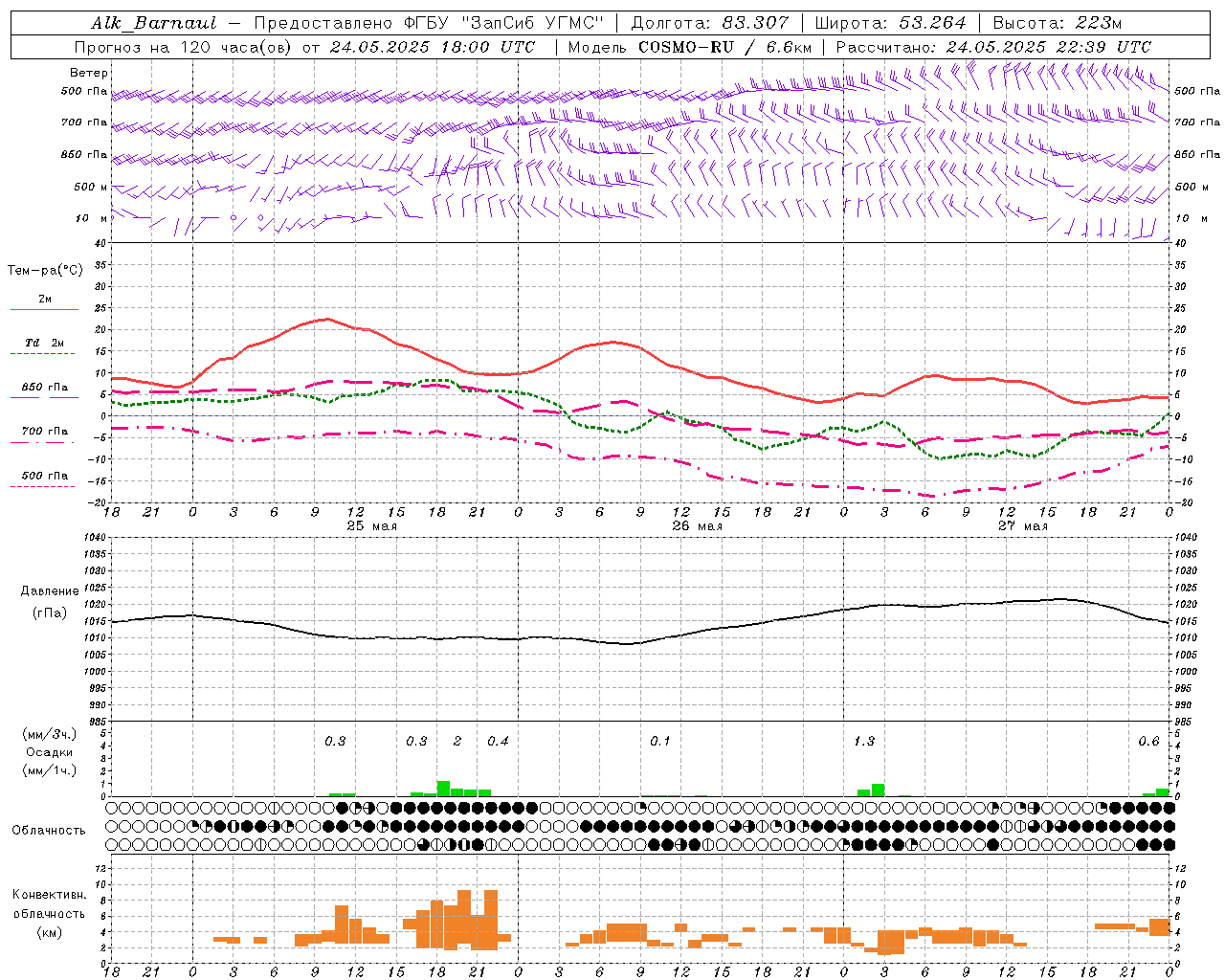Viewport: 1225px width, 980px height.
Task: Click the Давление pressure label
Action: click(x=50, y=591)
